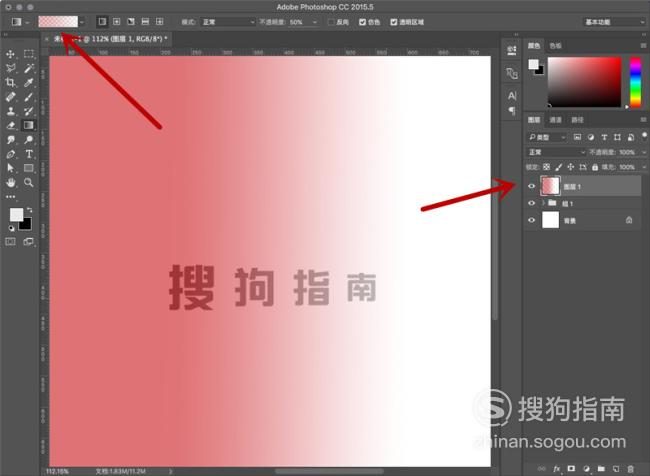
Task: Open the extra tools ellipsis menu
Action: pyautogui.click(x=10, y=197)
